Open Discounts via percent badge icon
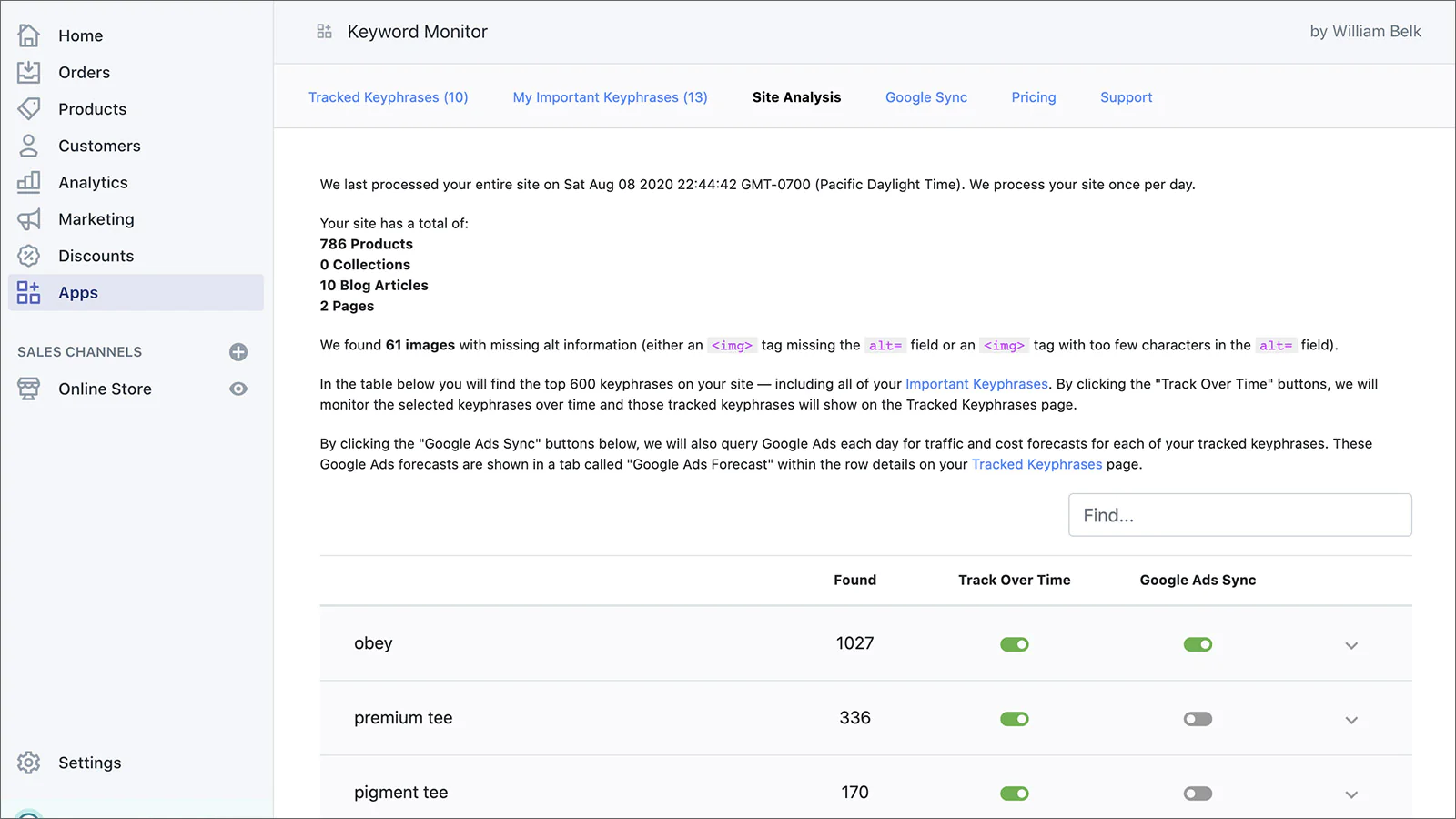Image resolution: width=1456 pixels, height=819 pixels. (29, 256)
